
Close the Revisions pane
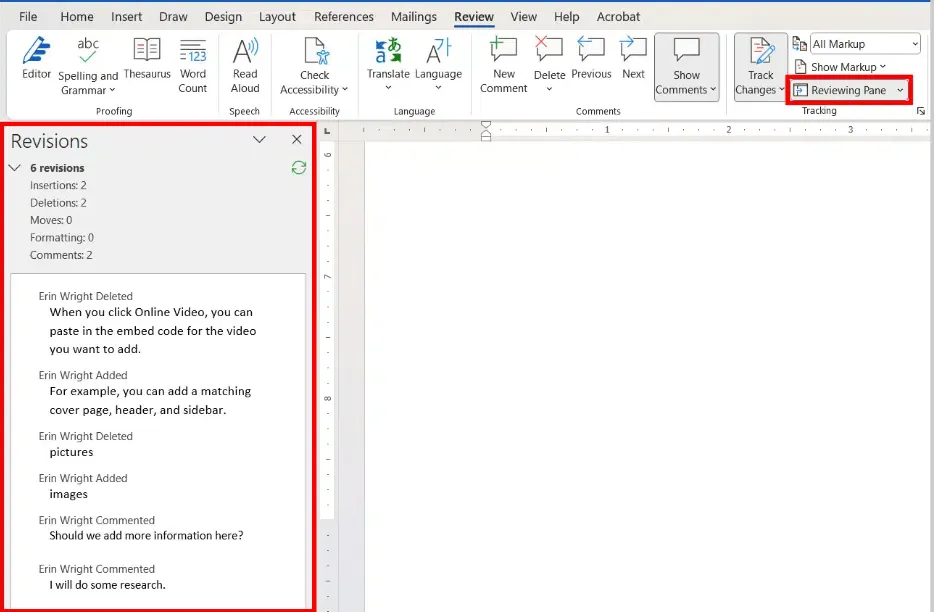click(x=296, y=139)
